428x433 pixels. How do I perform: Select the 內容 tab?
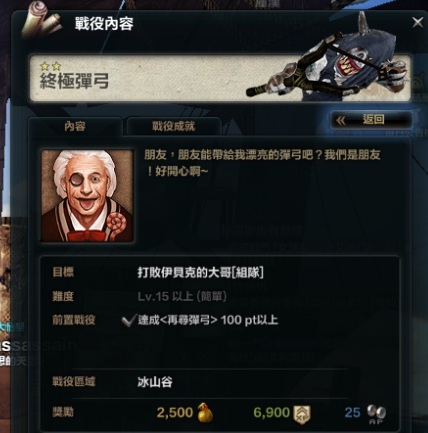[75, 126]
